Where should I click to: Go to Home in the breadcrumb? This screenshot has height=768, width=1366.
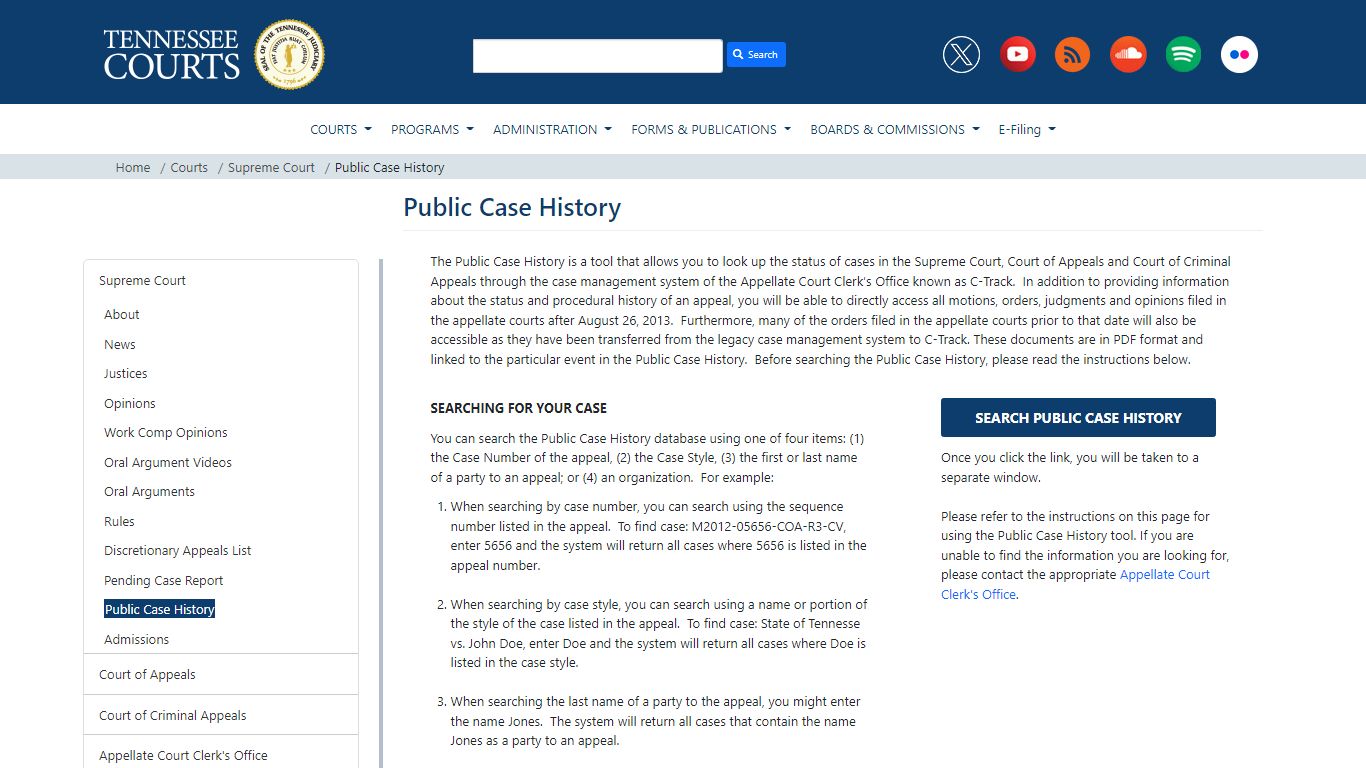[x=133, y=168]
